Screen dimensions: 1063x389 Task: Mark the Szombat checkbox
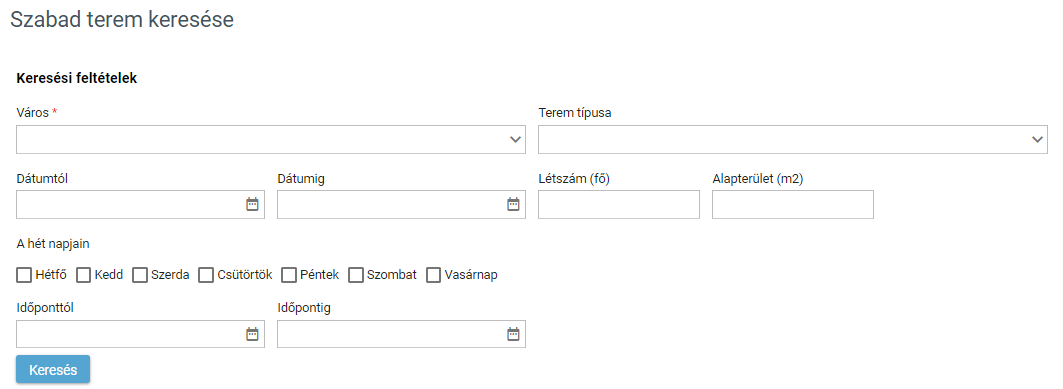356,274
